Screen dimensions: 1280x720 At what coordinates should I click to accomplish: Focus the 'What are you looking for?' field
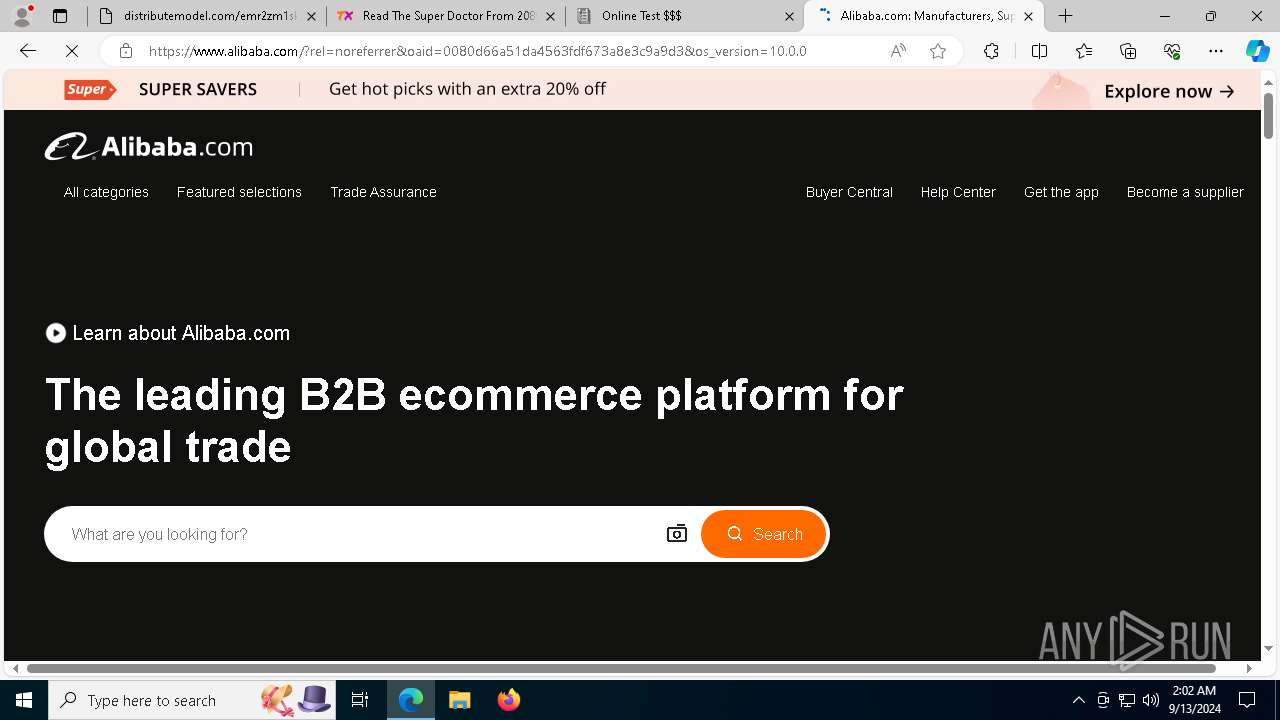[x=360, y=534]
